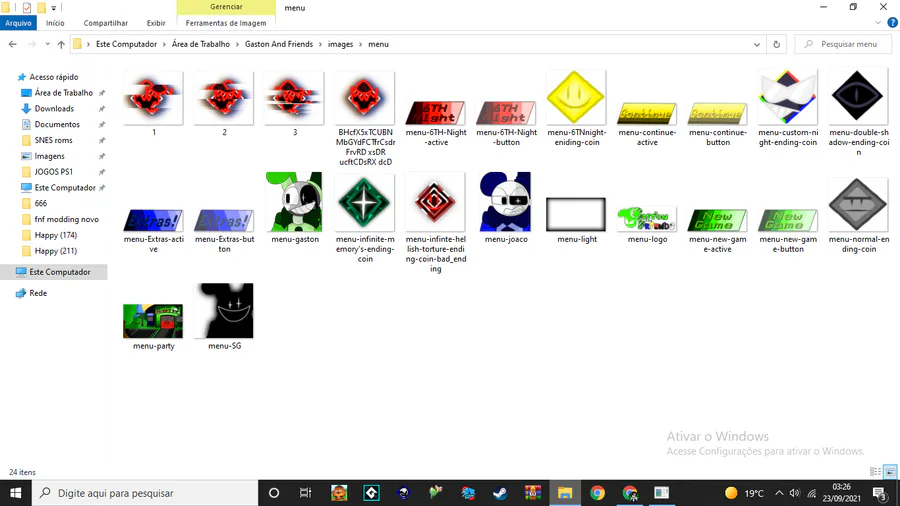
Task: Select the menu-light image file
Action: click(576, 215)
